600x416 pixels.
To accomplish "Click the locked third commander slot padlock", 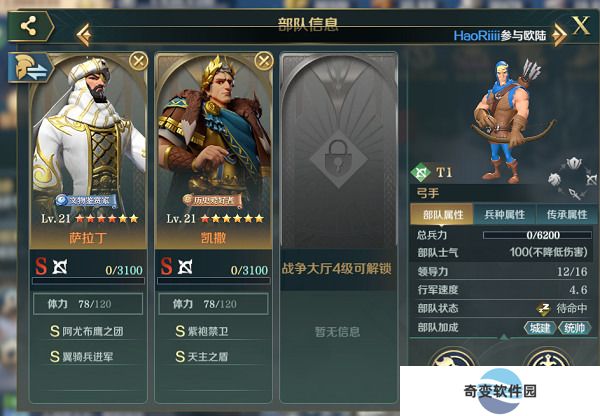I will [338, 158].
